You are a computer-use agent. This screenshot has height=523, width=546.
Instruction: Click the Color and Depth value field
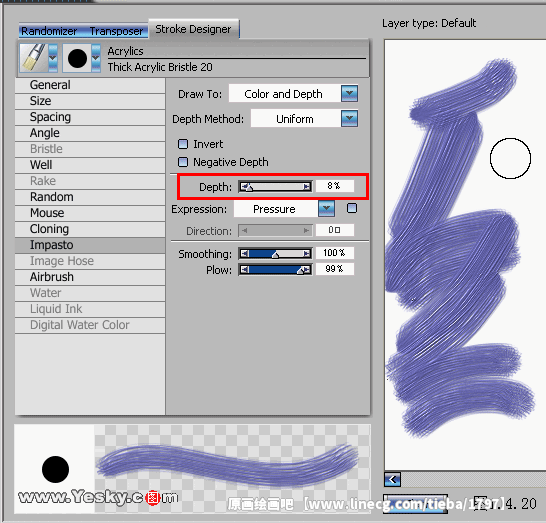284,94
